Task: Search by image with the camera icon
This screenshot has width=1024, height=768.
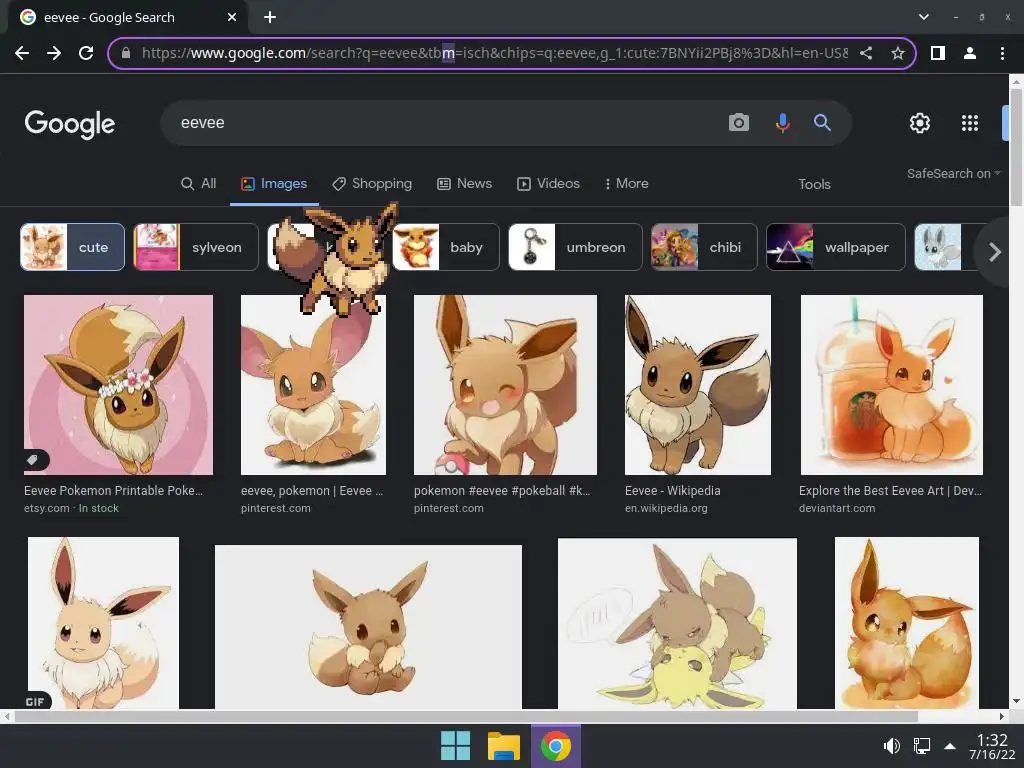Action: point(739,122)
